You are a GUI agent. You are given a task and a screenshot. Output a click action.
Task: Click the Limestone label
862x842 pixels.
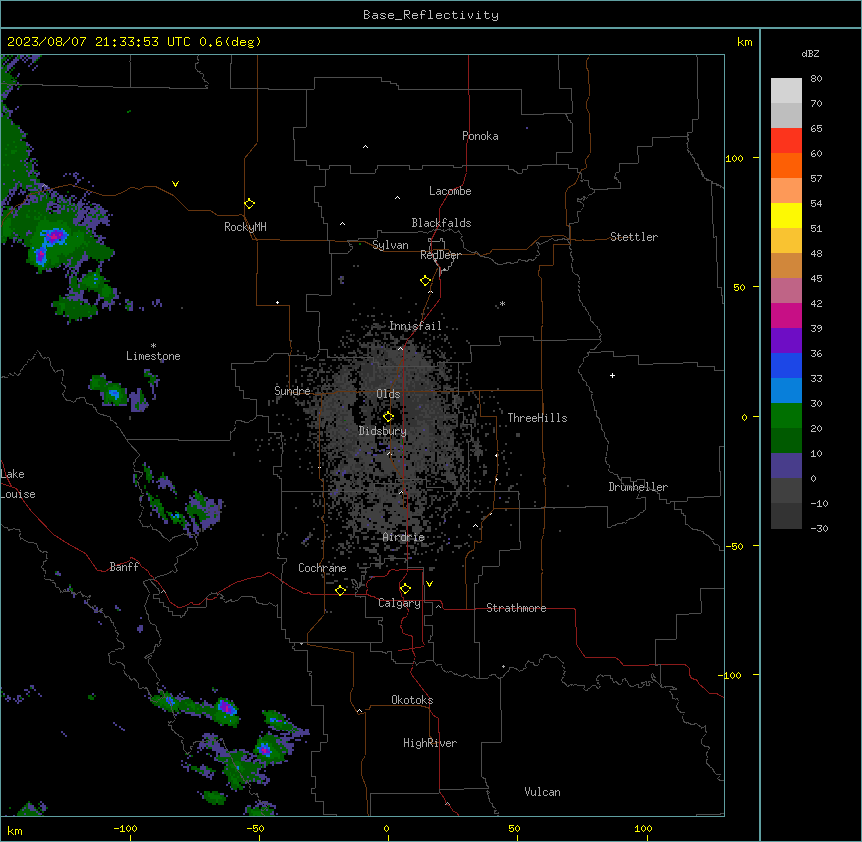[x=153, y=356]
